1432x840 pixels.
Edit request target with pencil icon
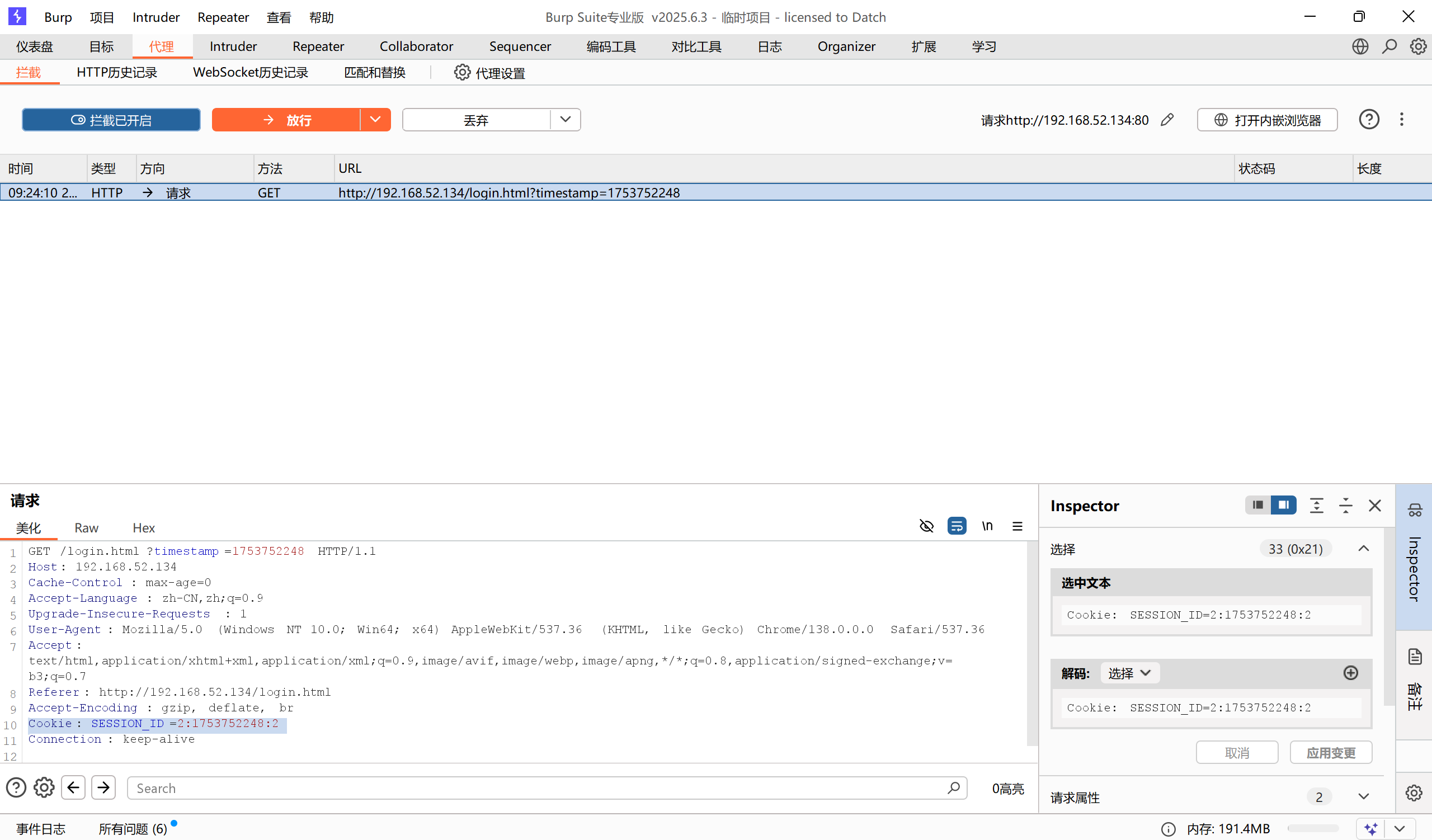pyautogui.click(x=1167, y=120)
